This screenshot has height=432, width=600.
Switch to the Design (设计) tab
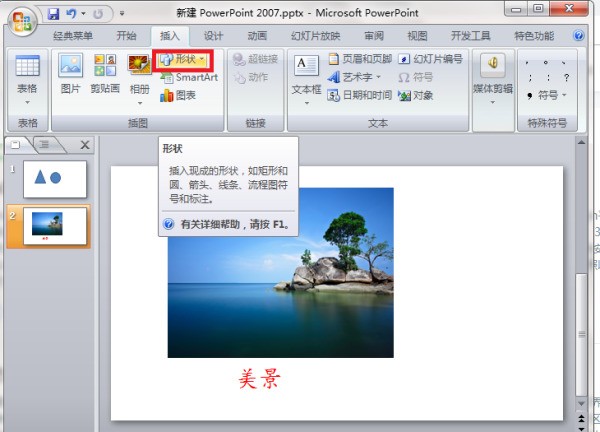click(213, 36)
